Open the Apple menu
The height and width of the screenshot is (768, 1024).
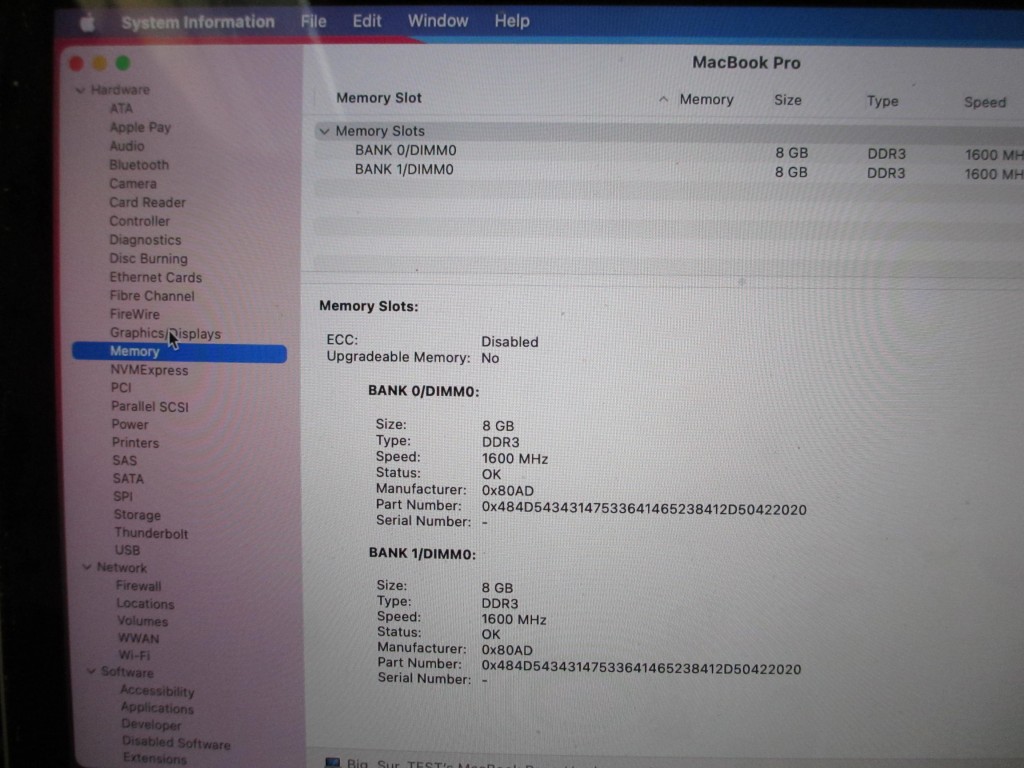pos(88,24)
